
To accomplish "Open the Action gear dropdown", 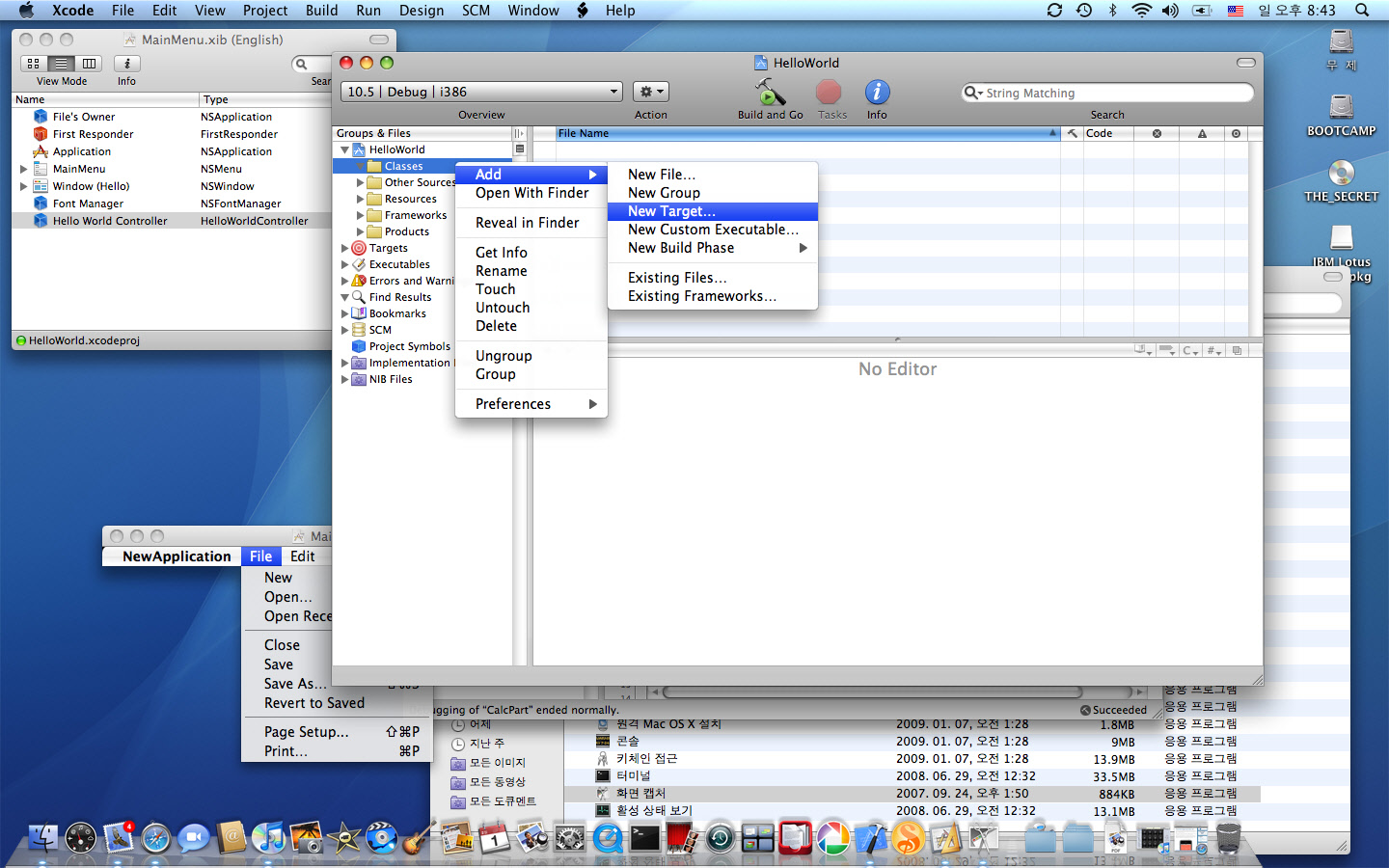I will [651, 92].
